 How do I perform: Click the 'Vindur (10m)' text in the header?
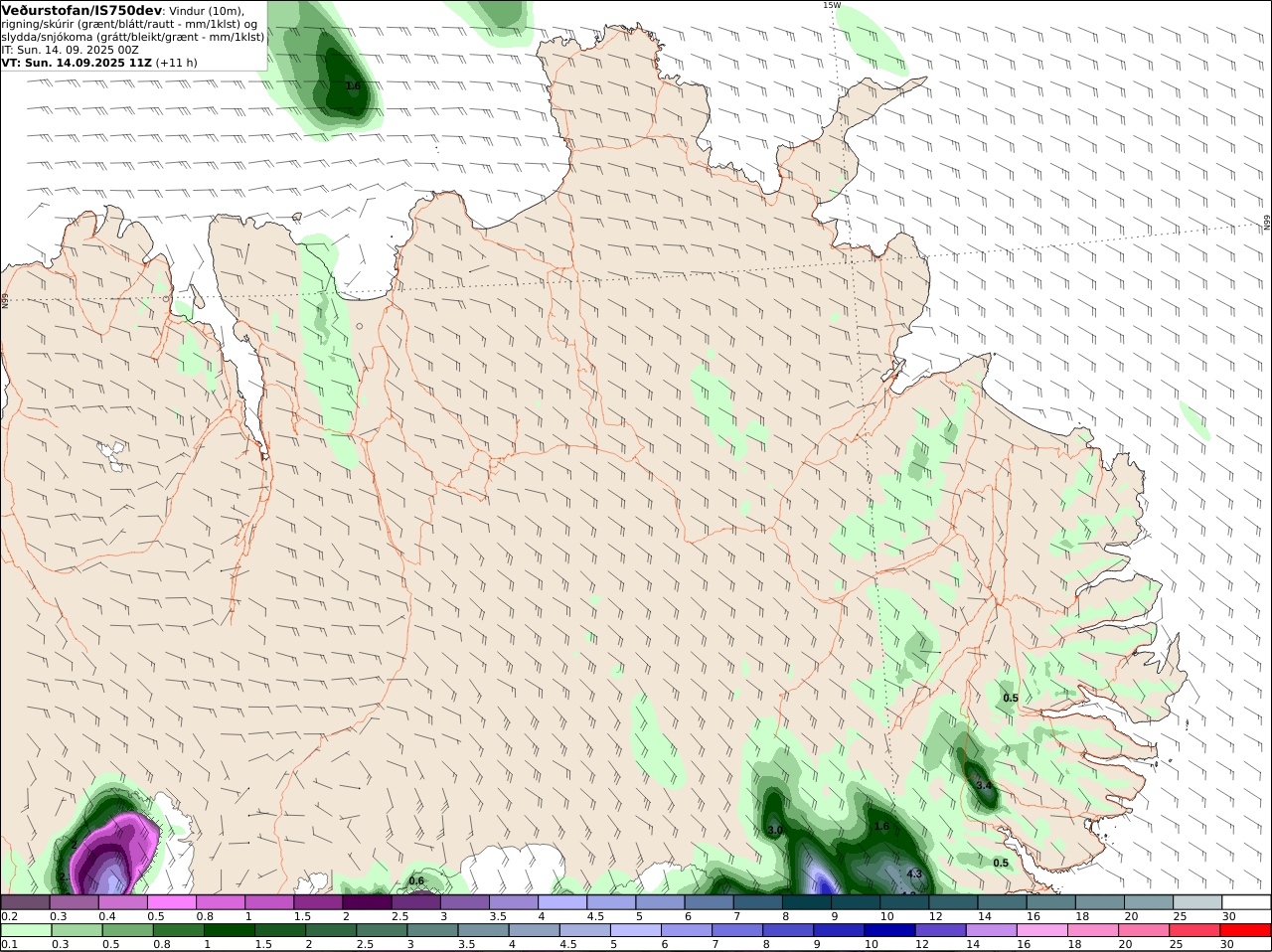pyautogui.click(x=208, y=11)
